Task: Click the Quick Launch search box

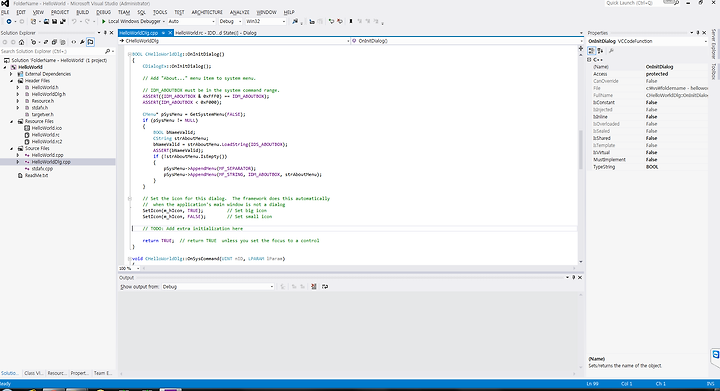Action: (641, 3)
